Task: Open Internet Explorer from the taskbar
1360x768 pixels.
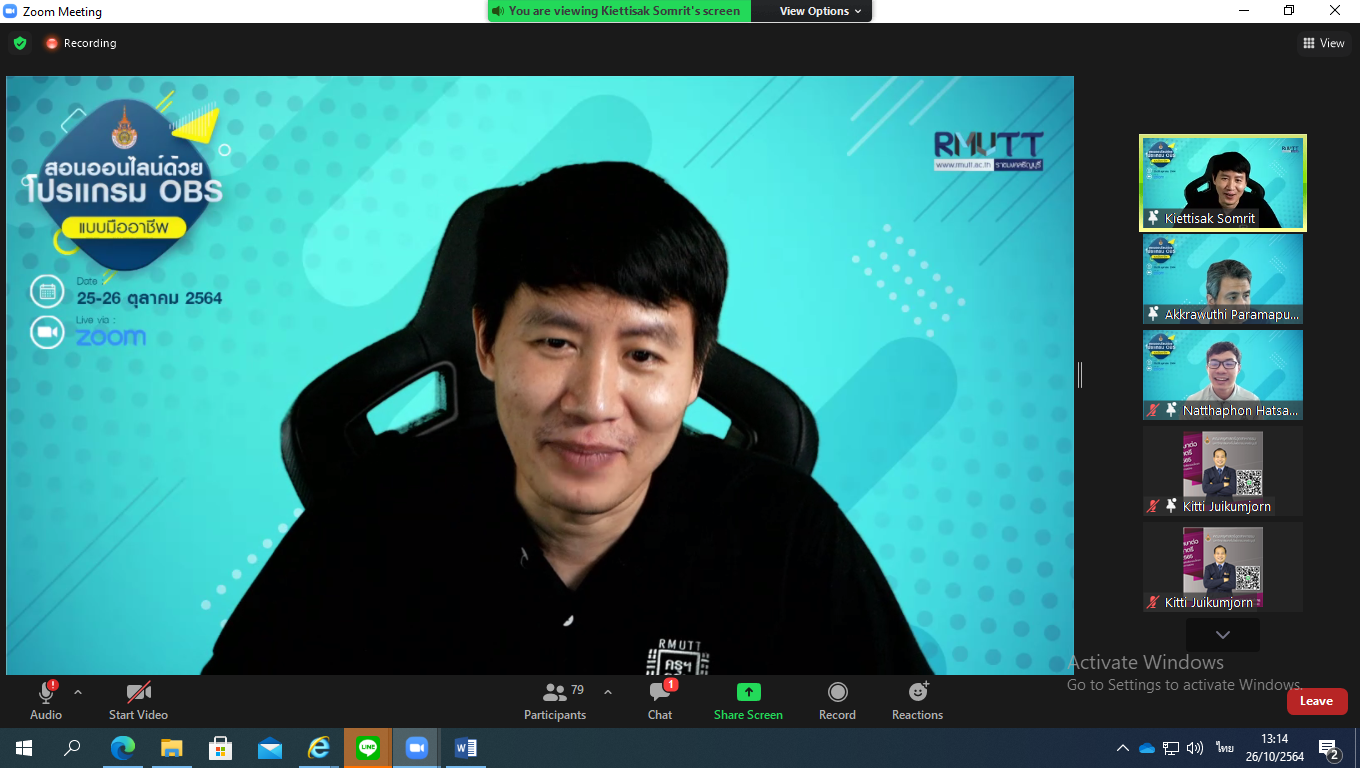Action: tap(319, 748)
